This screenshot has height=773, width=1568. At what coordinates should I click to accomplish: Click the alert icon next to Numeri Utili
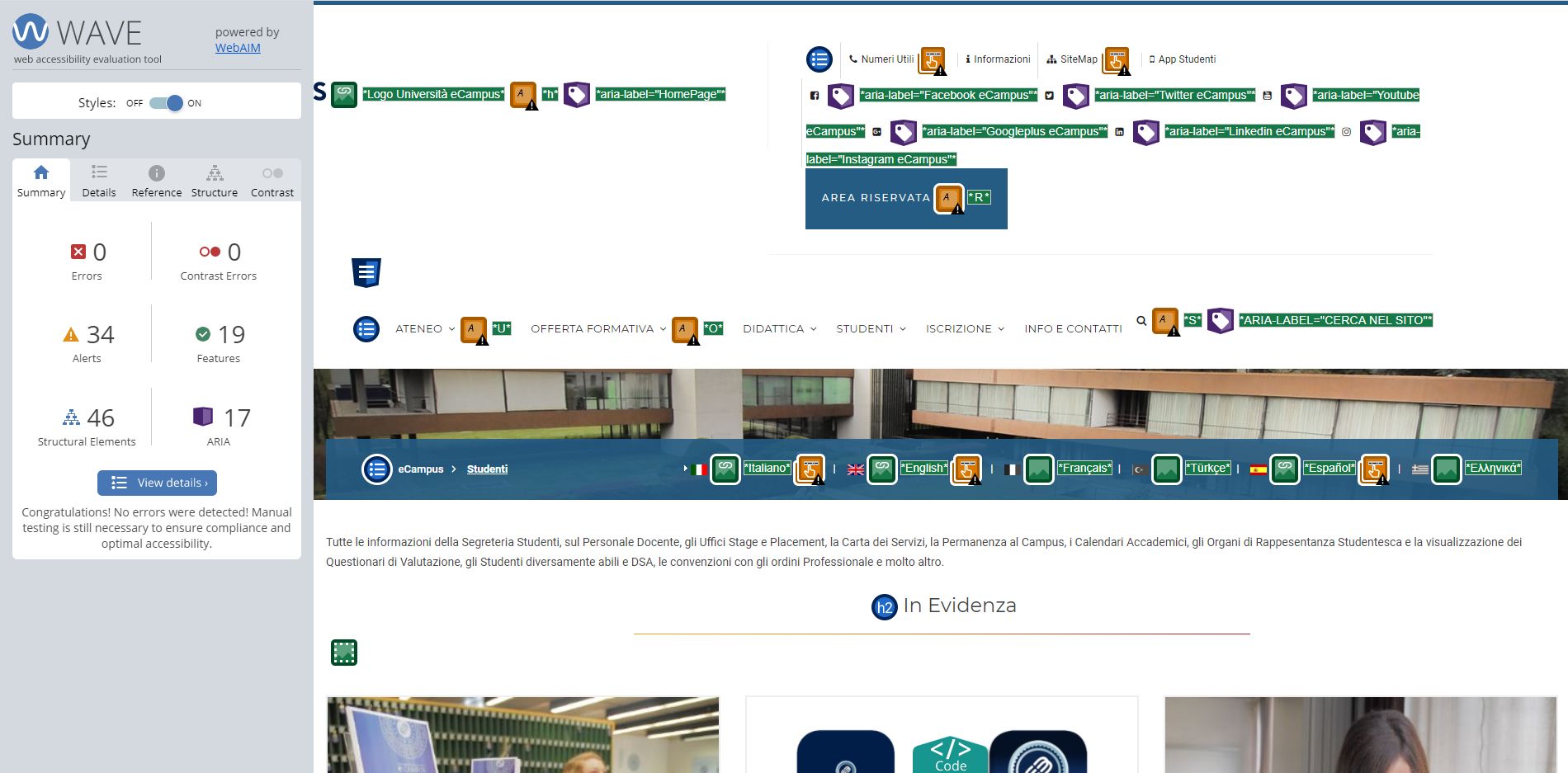click(x=933, y=61)
